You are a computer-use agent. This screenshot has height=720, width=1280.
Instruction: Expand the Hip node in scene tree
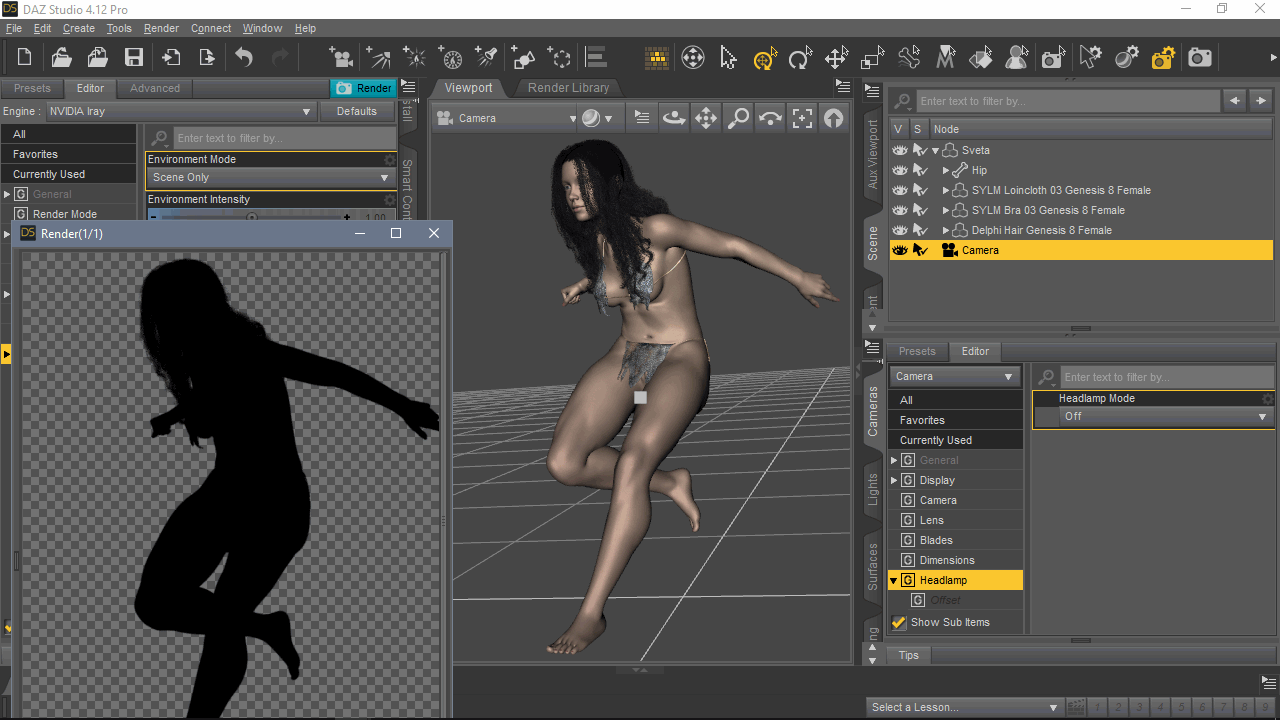(946, 170)
